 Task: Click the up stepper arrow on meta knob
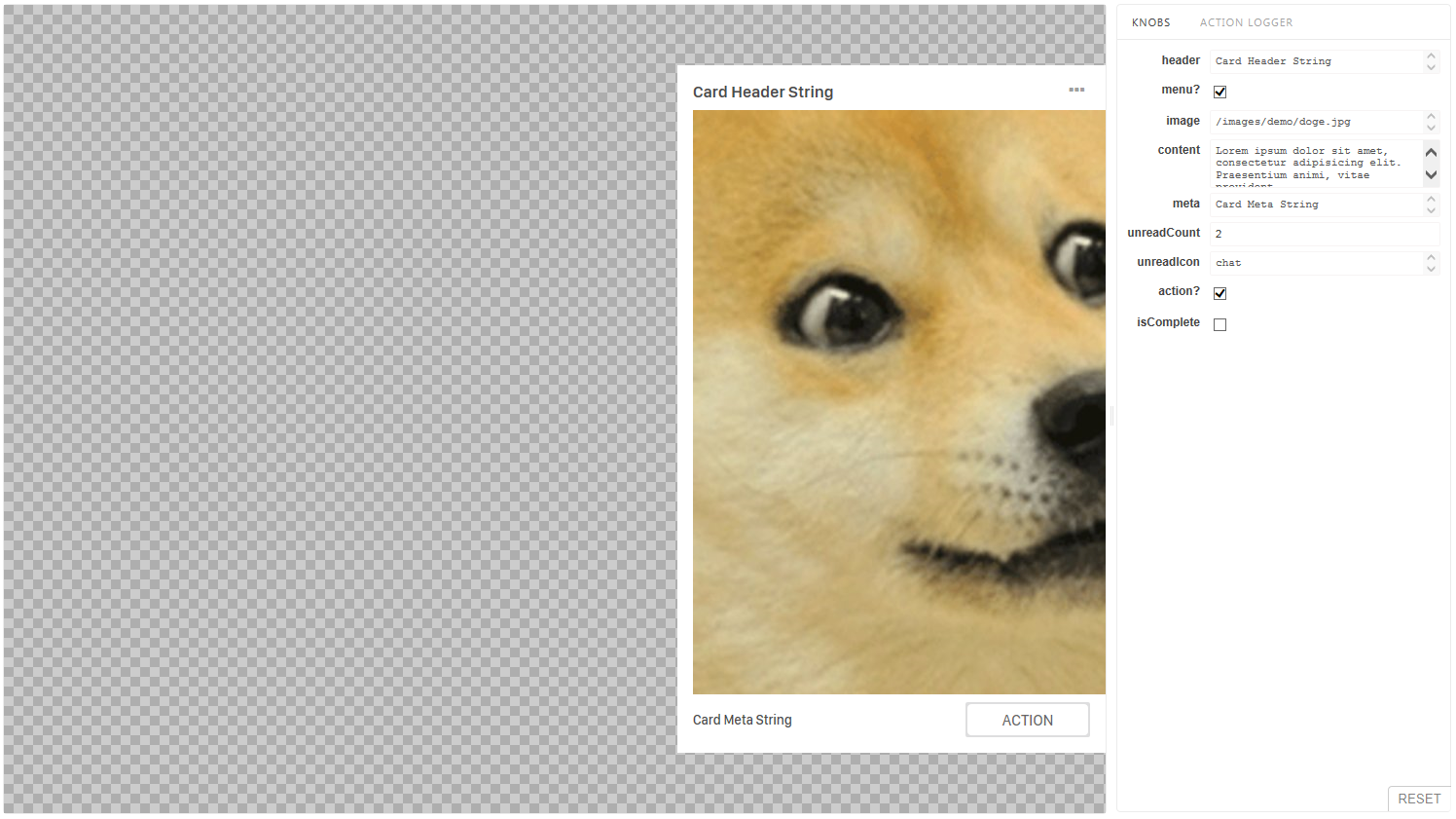pyautogui.click(x=1431, y=199)
